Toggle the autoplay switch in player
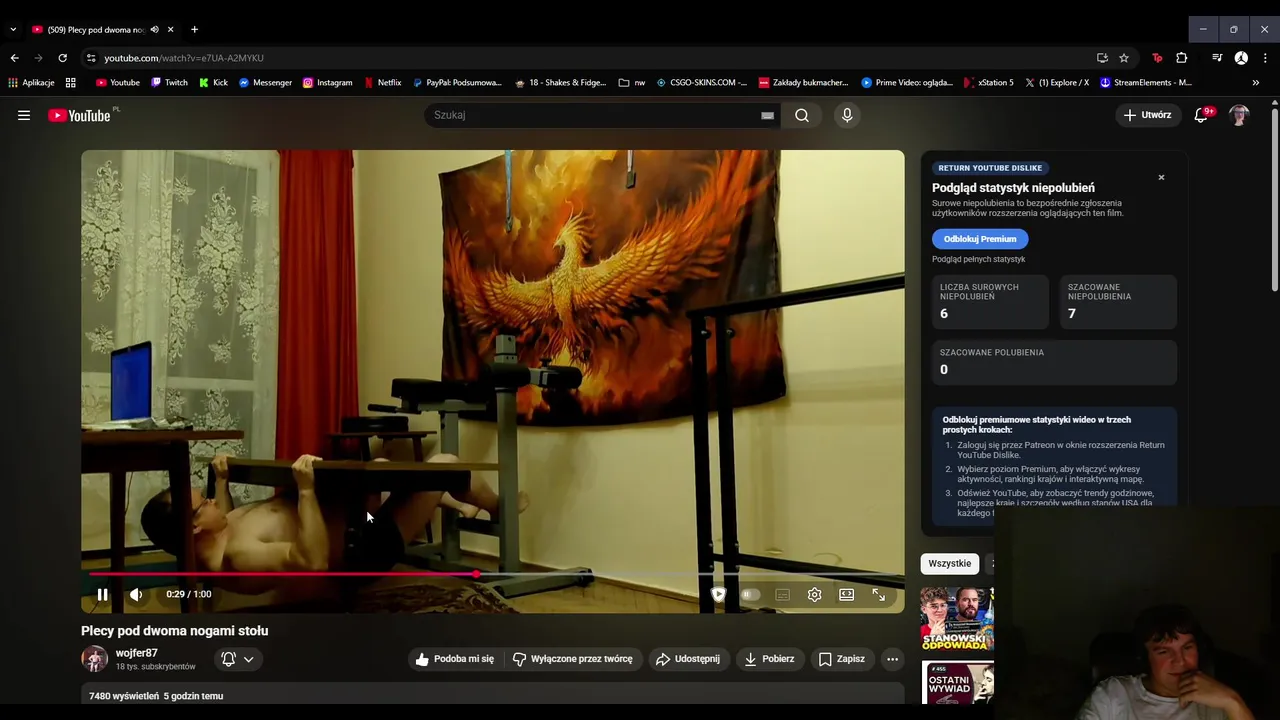The height and width of the screenshot is (720, 1280). [750, 594]
